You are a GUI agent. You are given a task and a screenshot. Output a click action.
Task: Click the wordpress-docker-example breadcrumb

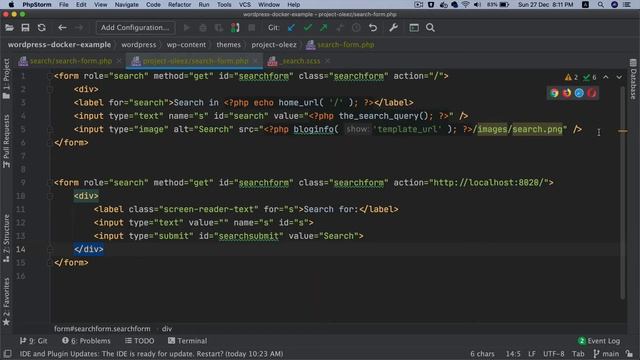59,45
